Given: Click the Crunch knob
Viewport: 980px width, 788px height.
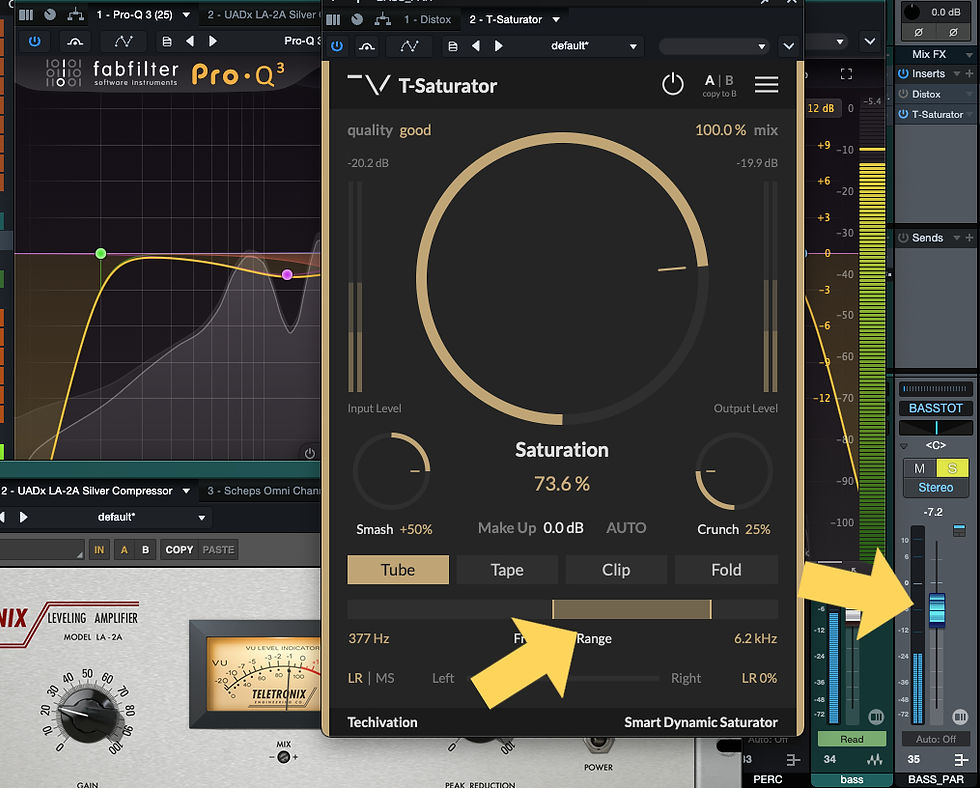Looking at the screenshot, I should [x=734, y=471].
